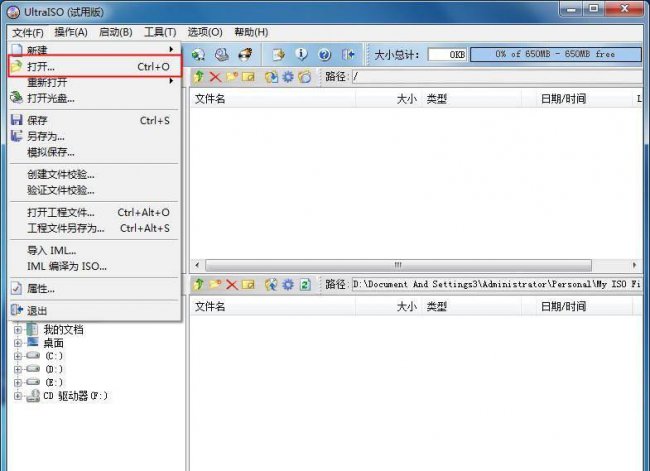Click the right arrow of upper scrollbar

coord(634,265)
